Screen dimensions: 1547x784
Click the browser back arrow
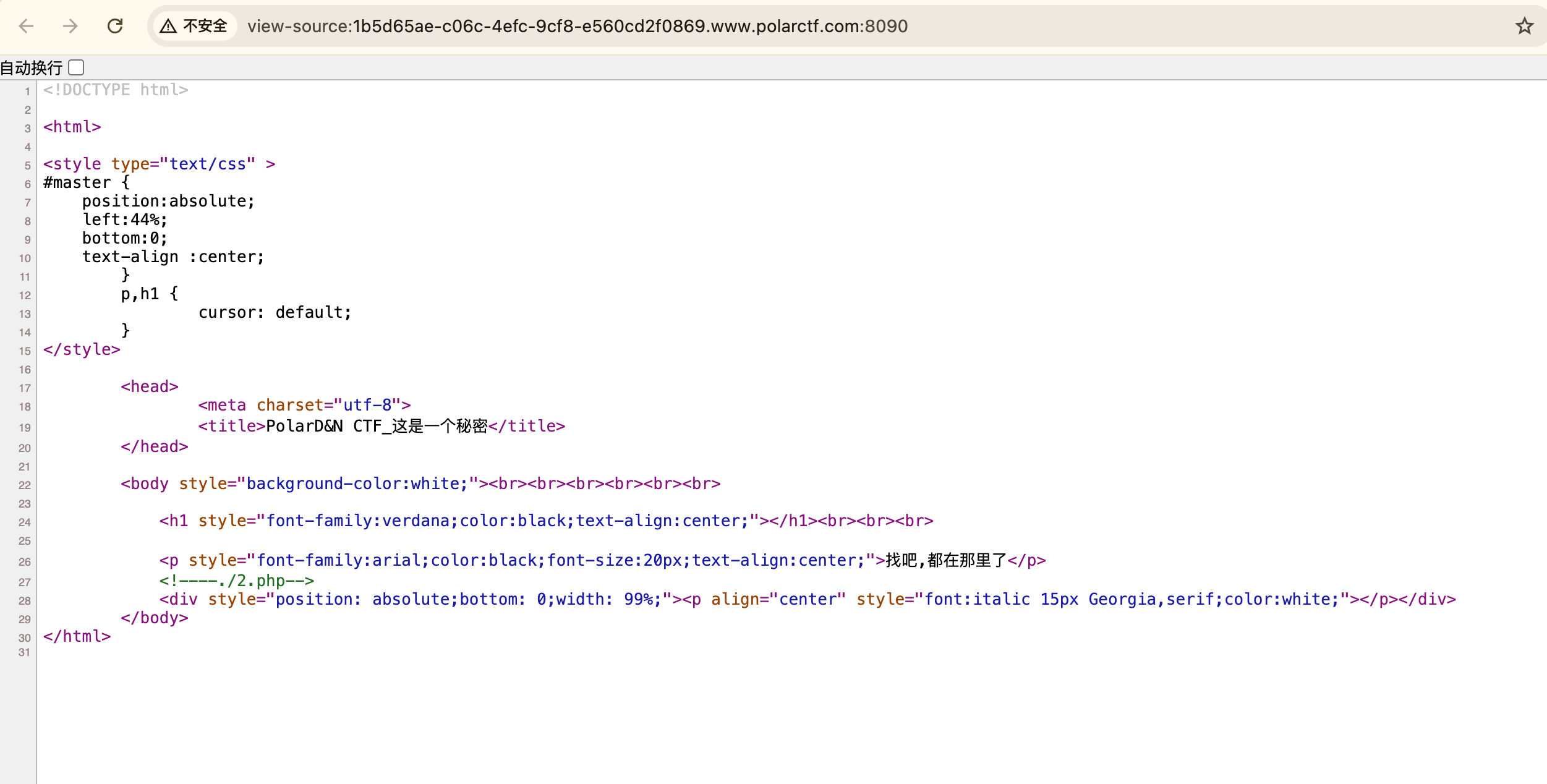click(x=26, y=26)
